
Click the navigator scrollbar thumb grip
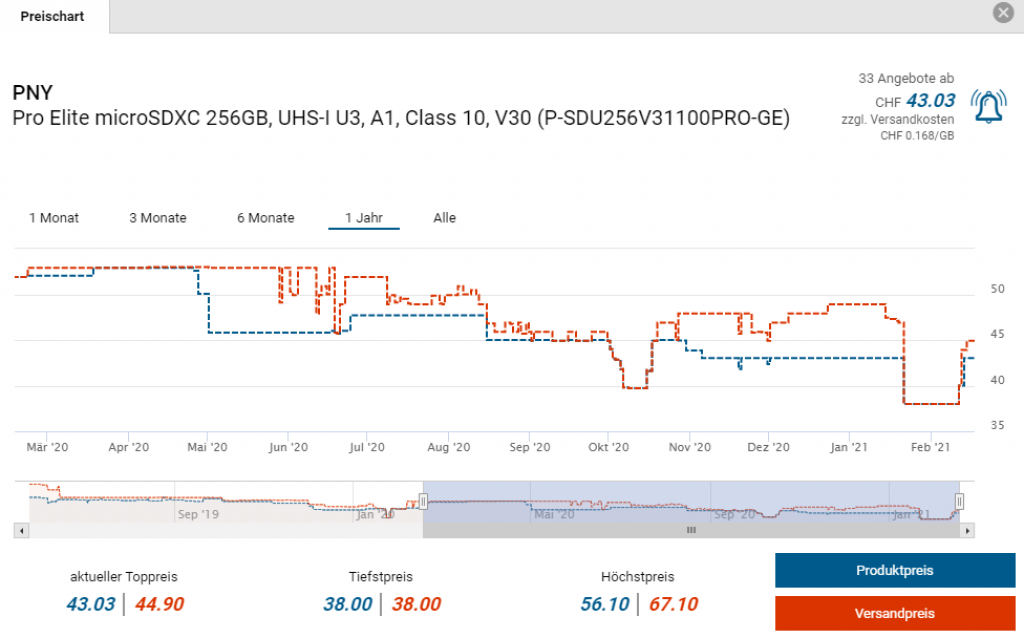690,531
